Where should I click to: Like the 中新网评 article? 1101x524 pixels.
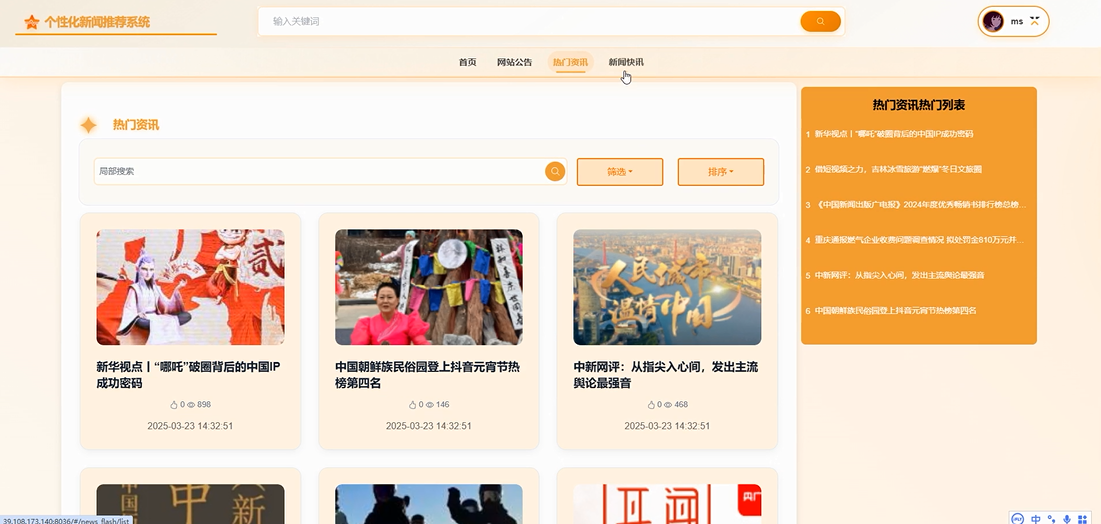click(652, 405)
